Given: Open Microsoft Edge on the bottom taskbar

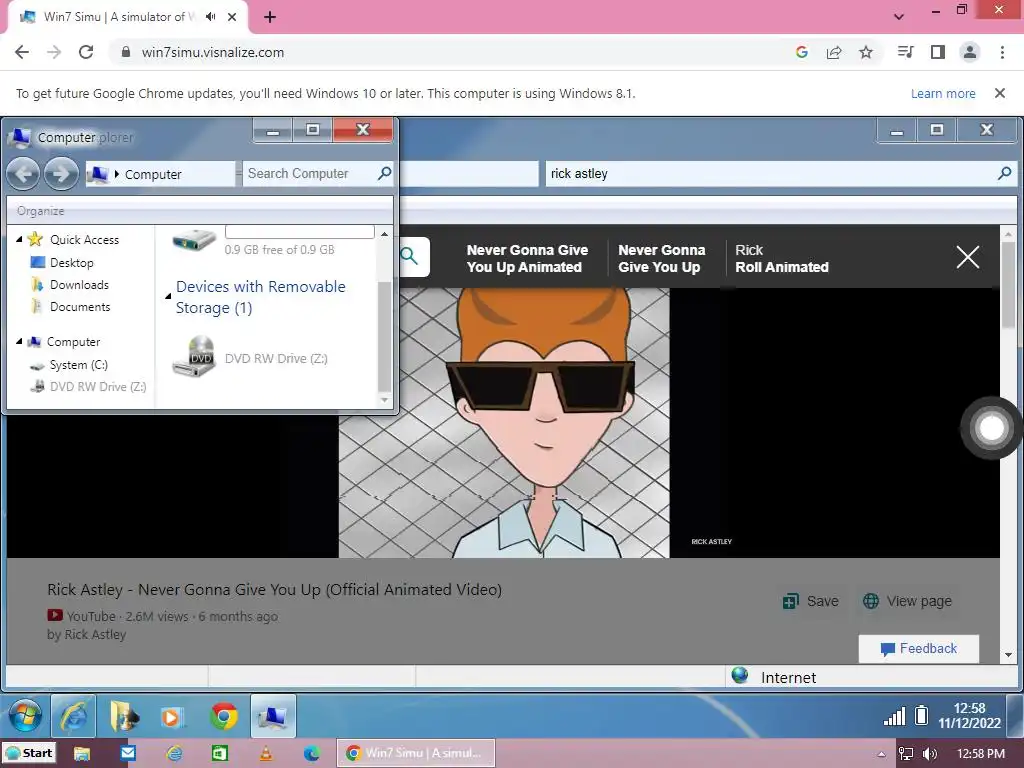Looking at the screenshot, I should tap(312, 753).
